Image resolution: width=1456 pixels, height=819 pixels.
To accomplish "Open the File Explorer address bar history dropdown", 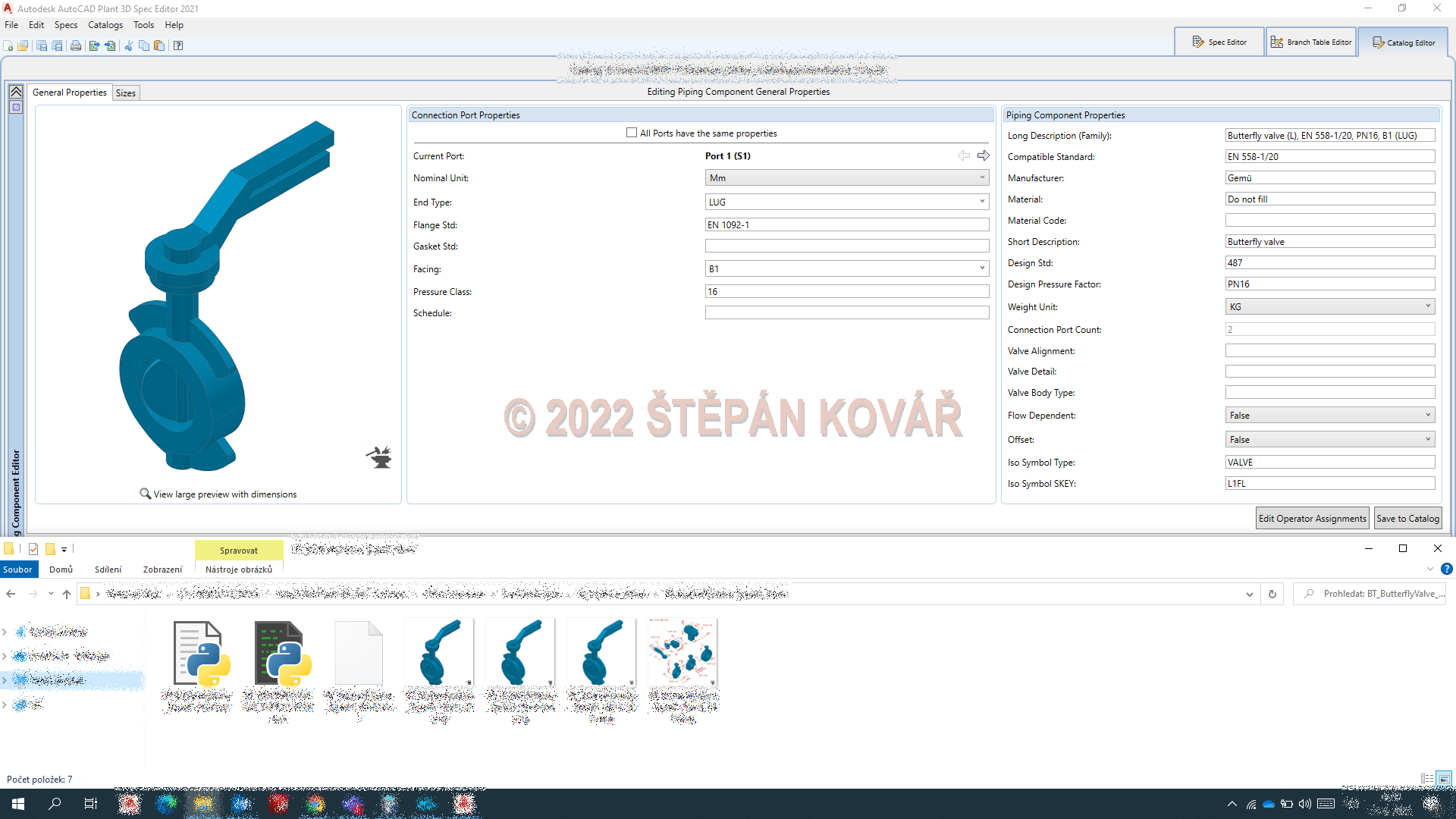I will pos(1250,594).
